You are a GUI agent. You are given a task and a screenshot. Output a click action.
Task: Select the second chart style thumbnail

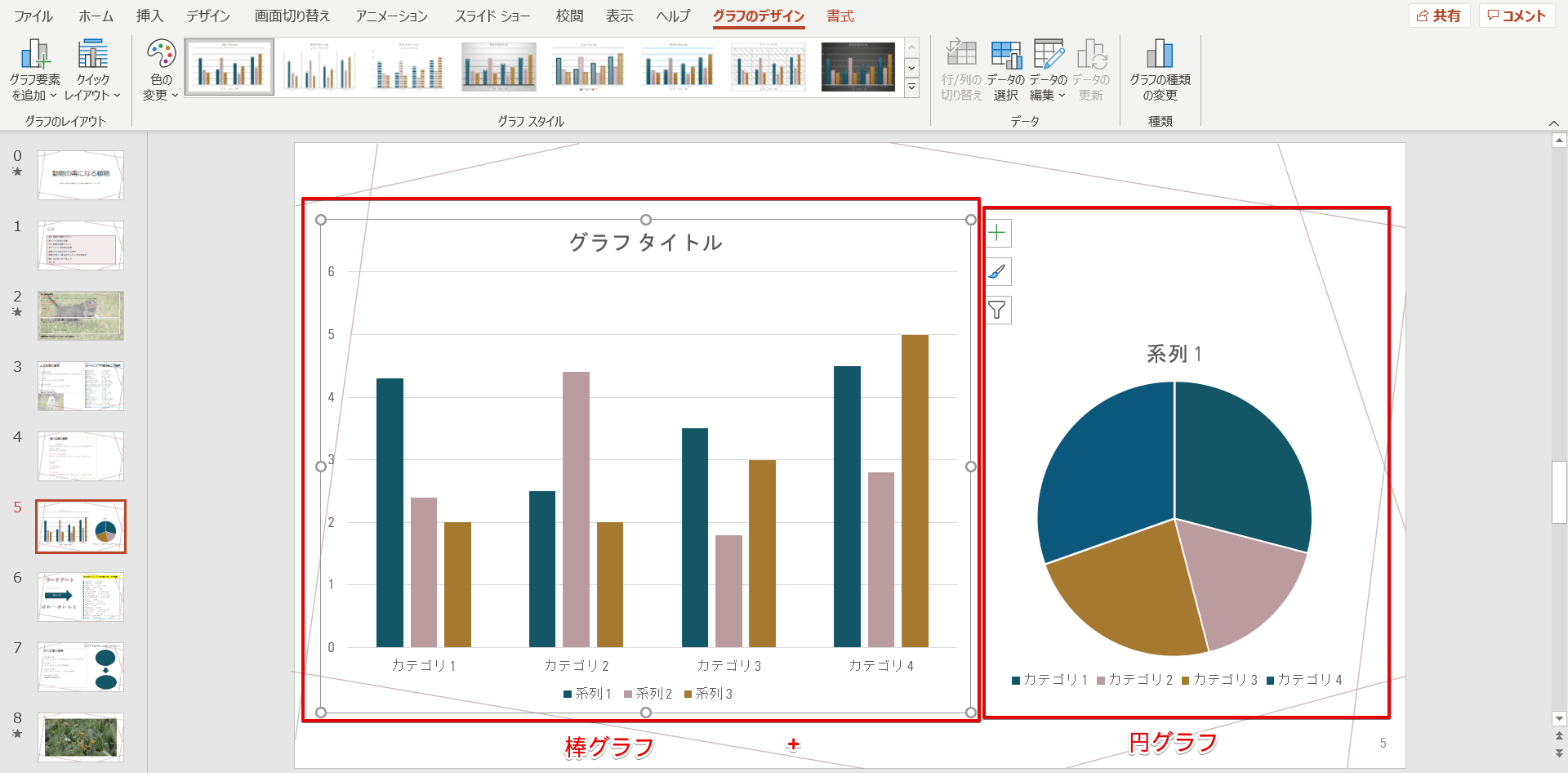319,67
